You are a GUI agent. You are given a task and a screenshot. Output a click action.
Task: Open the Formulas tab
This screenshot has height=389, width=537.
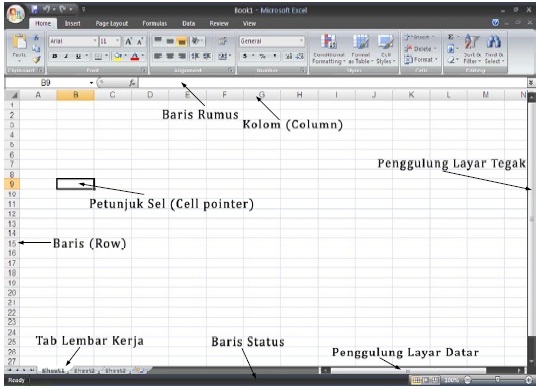(154, 24)
